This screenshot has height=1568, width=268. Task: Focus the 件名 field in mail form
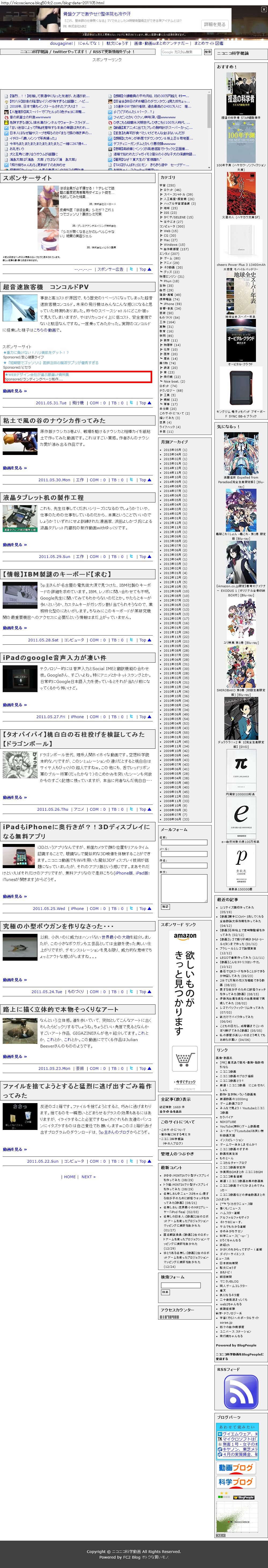184,866
